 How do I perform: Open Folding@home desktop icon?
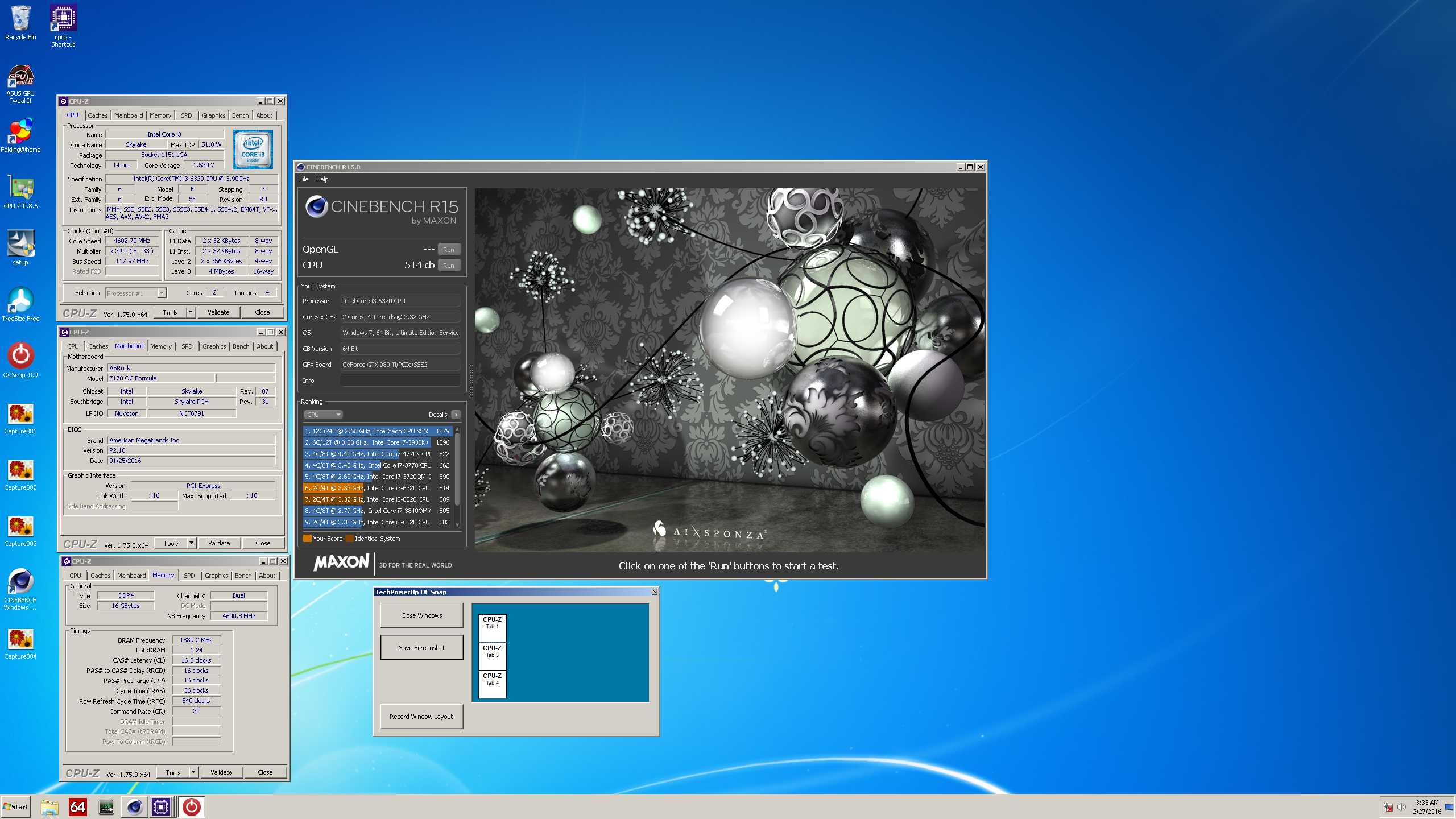pyautogui.click(x=20, y=135)
